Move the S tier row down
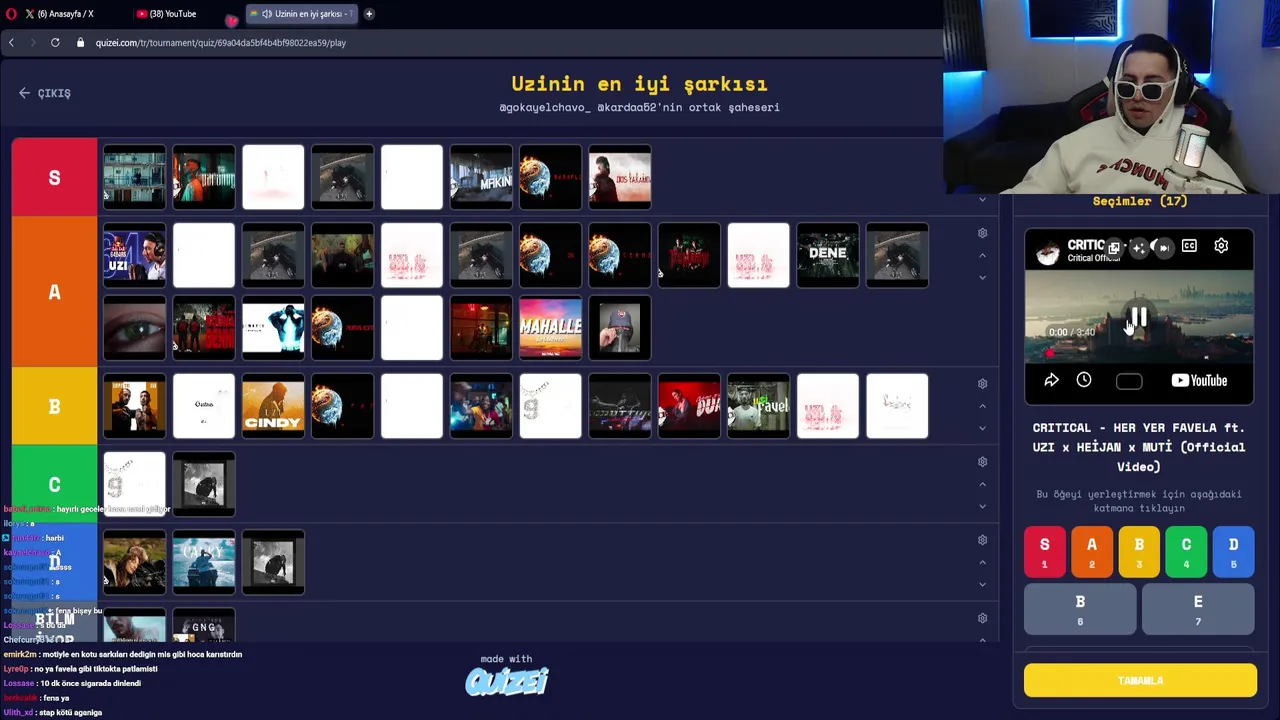1280x720 pixels. point(982,200)
